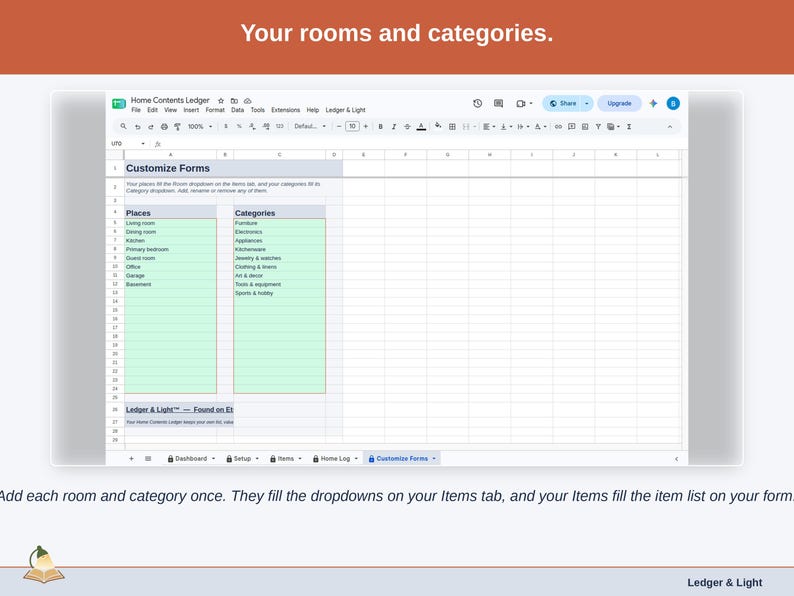
Task: Open the fill color picker
Action: (438, 126)
